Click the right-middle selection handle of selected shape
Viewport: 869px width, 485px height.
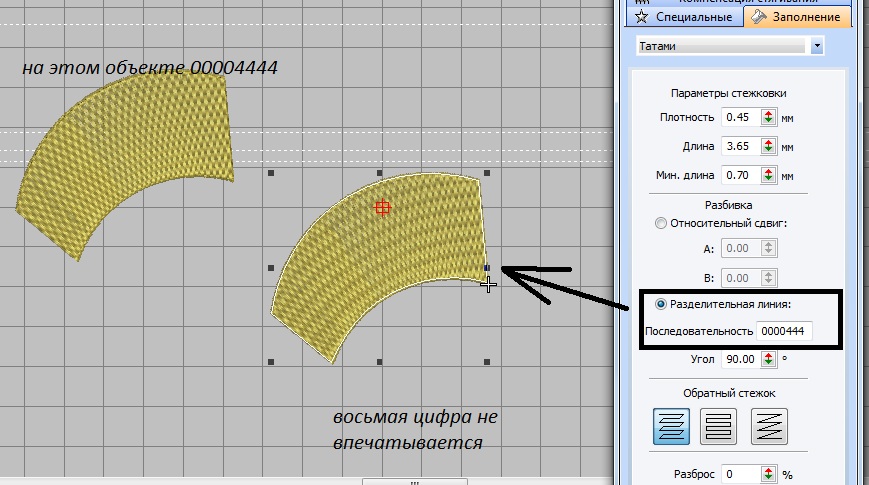tap(487, 268)
